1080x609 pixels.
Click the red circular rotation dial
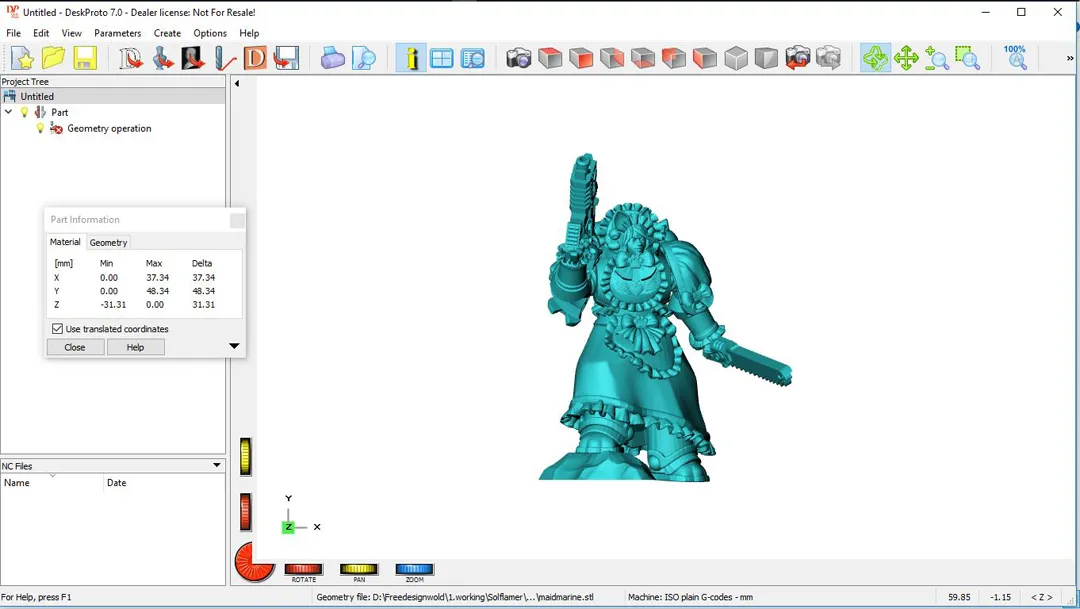point(255,562)
